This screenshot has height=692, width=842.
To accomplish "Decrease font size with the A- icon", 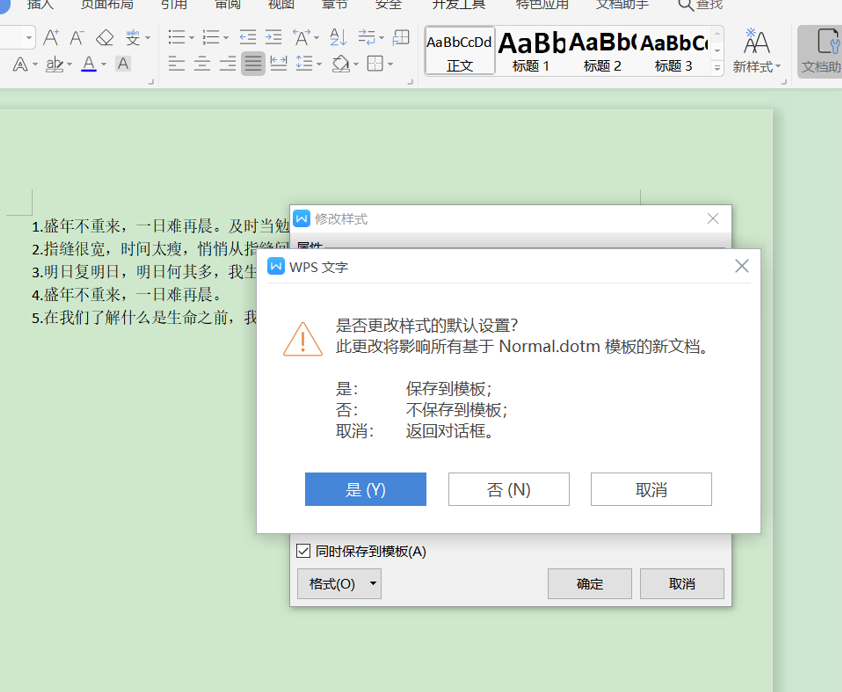I will click(x=77, y=38).
